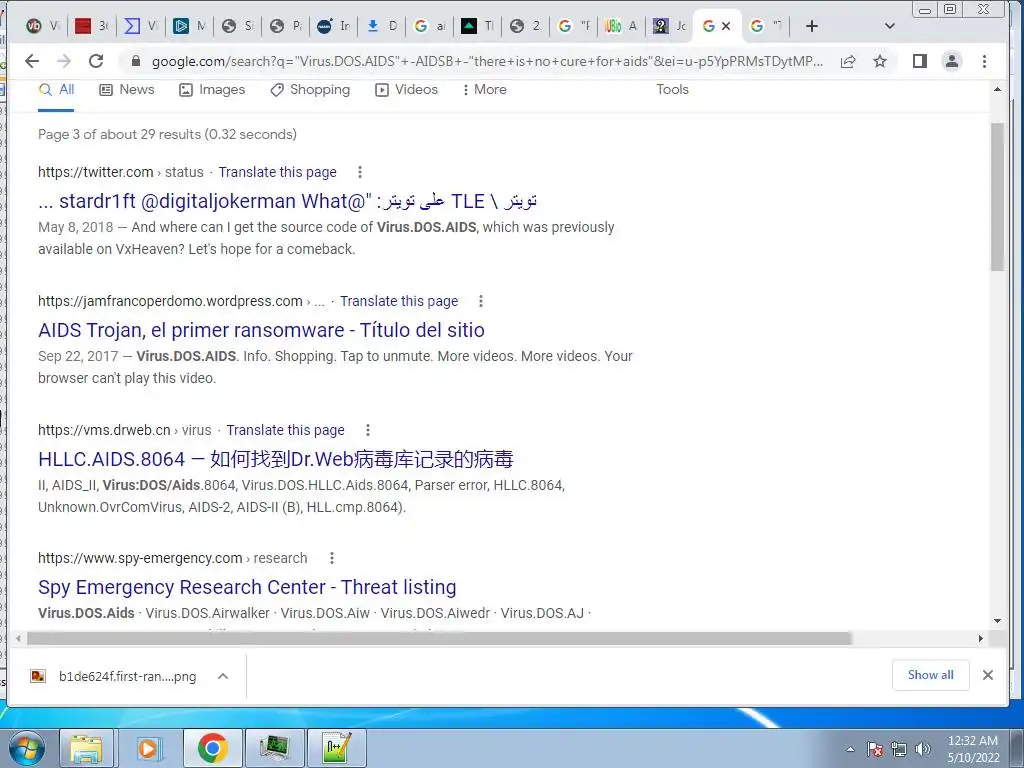Switch to the download arrow tab
1024x768 pixels.
pos(383,26)
